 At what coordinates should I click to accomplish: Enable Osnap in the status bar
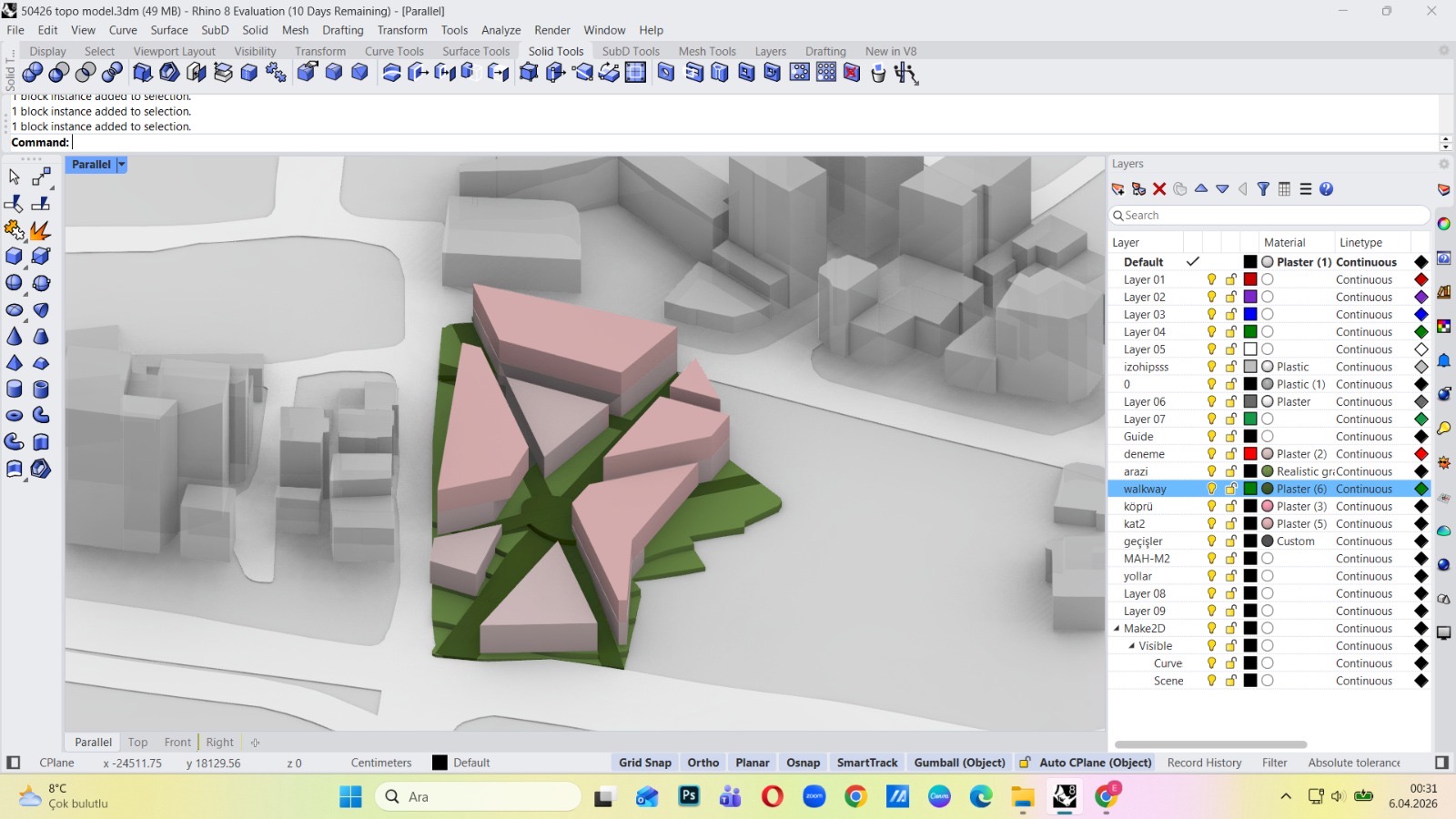803,763
